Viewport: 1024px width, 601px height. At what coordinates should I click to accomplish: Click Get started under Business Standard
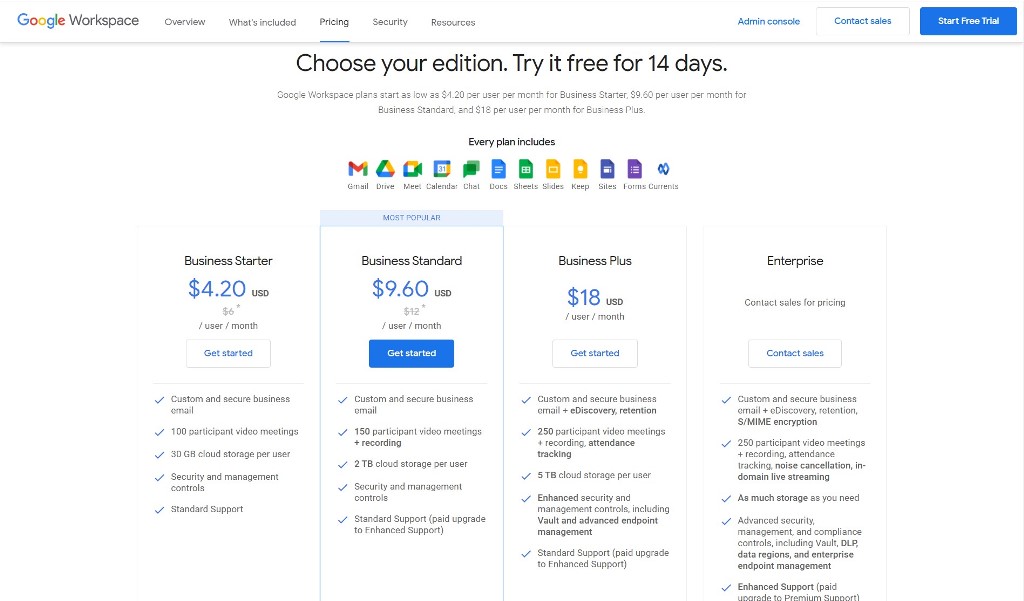point(411,353)
